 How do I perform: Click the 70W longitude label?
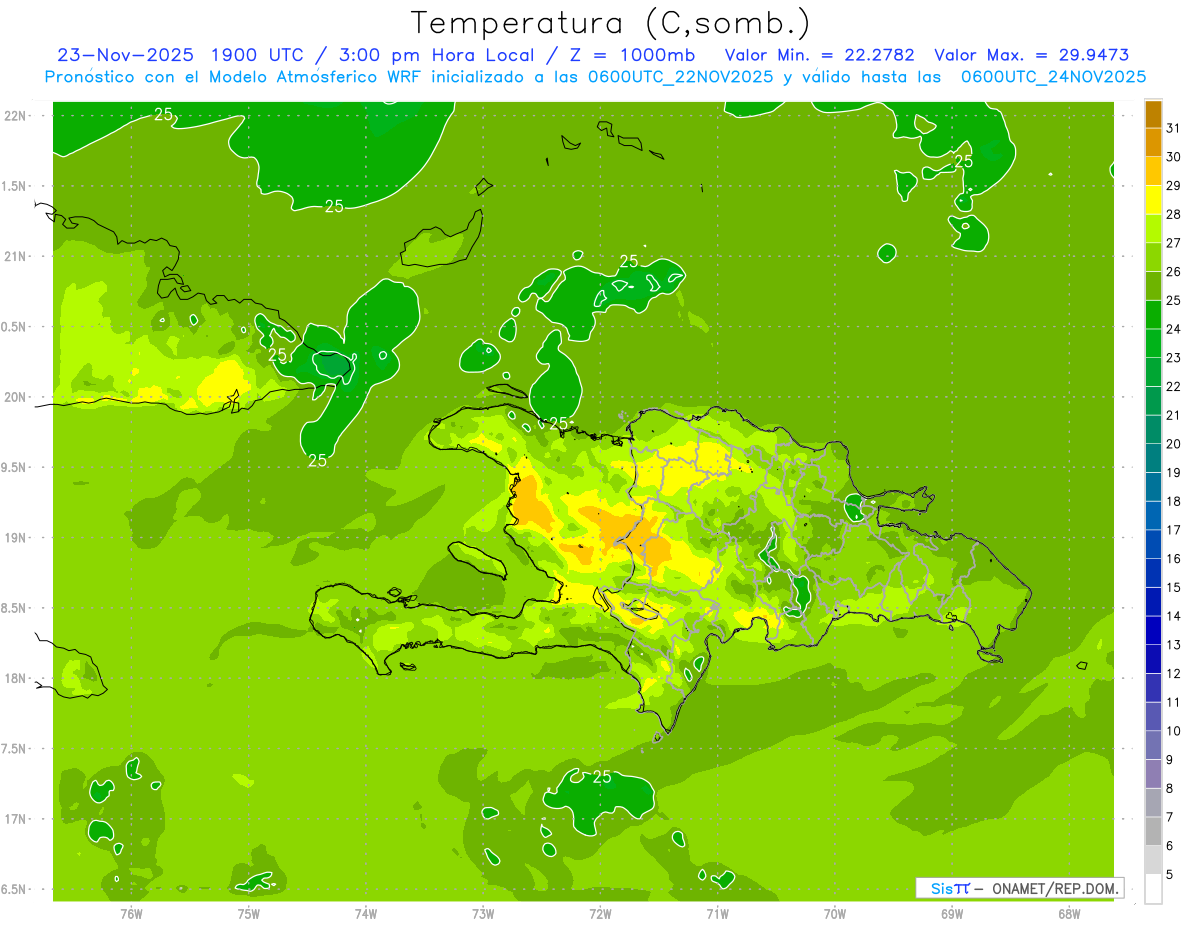pos(835,914)
